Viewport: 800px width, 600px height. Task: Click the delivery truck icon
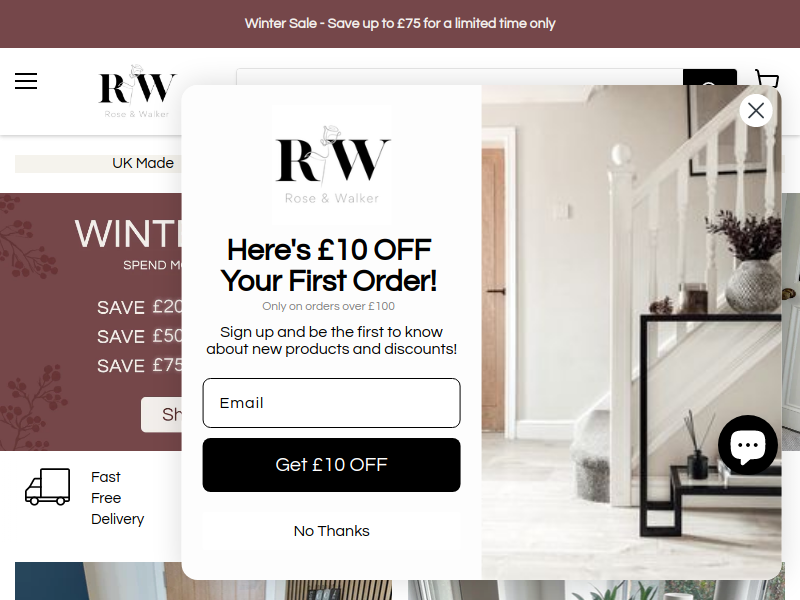(47, 487)
